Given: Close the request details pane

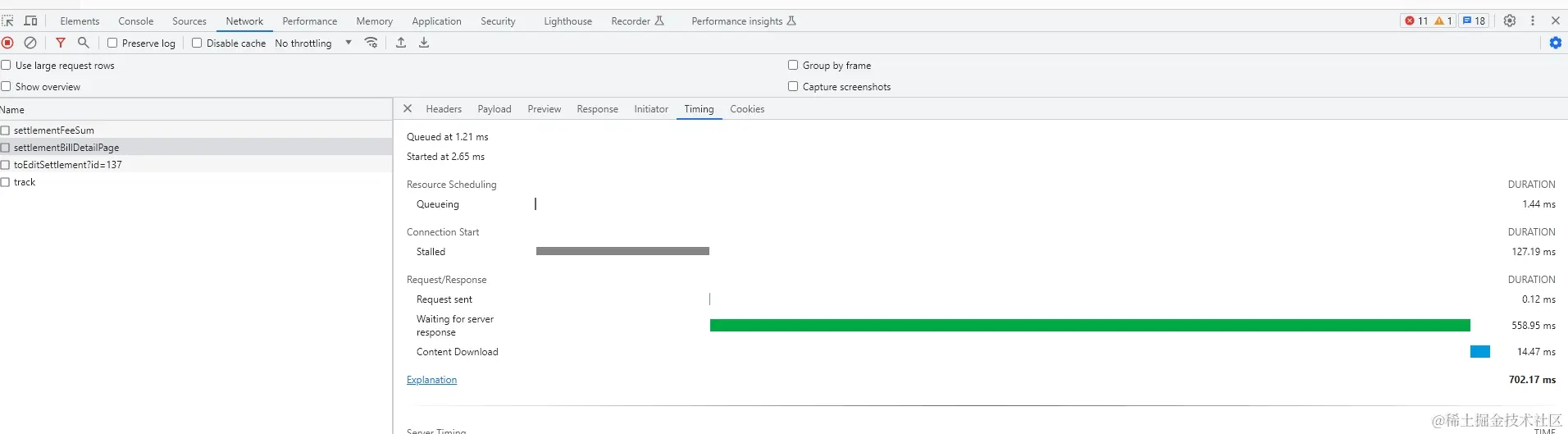Looking at the screenshot, I should tap(408, 108).
